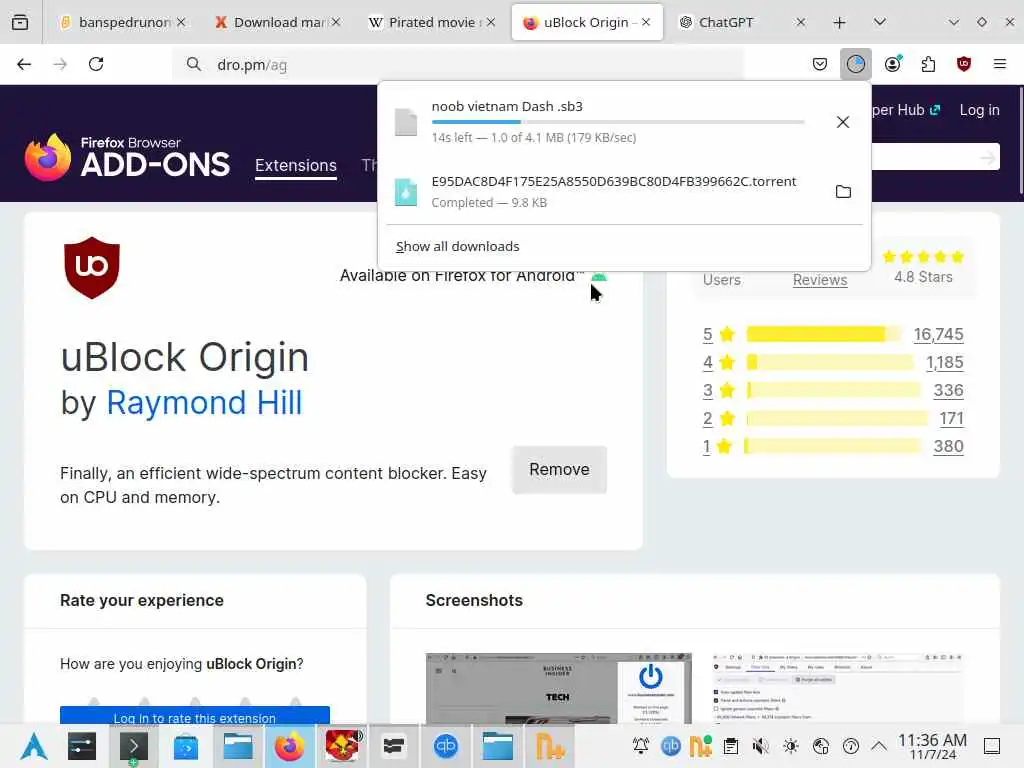Viewport: 1024px width, 768px height.
Task: Toggle the downloads panel toolbar button
Action: pos(856,64)
